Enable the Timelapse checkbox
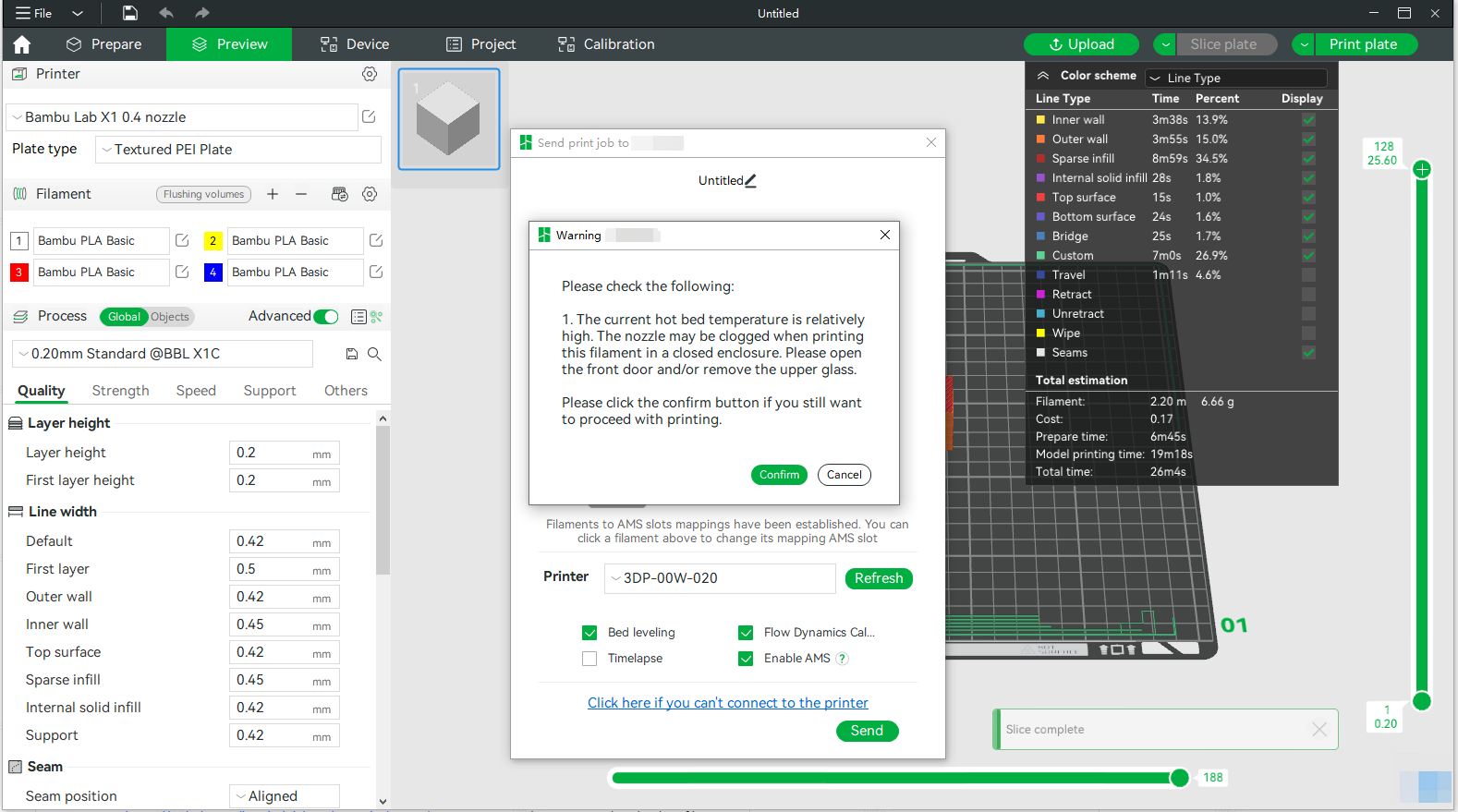The height and width of the screenshot is (812, 1458). pos(589,659)
